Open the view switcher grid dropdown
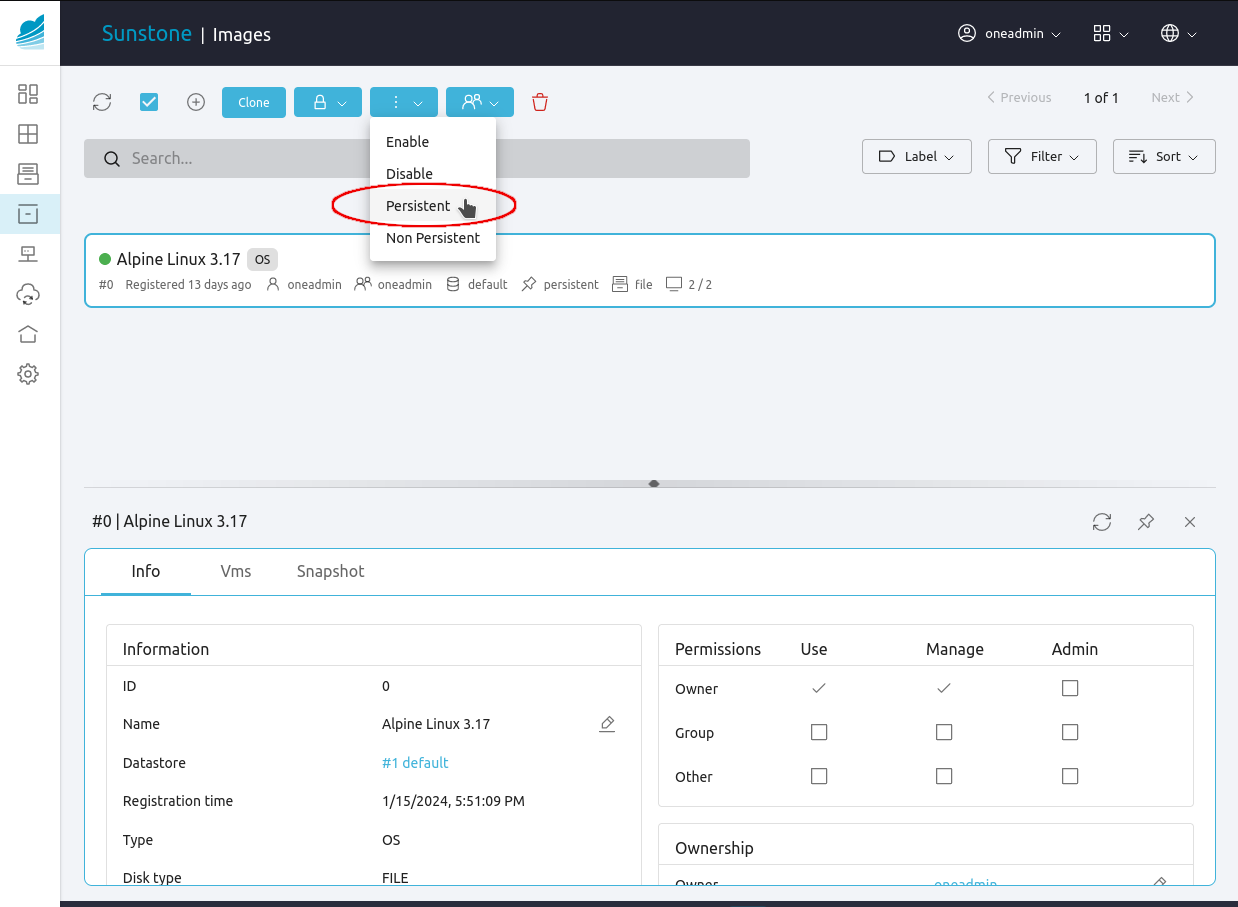Screen dimensions: 1238x907 [x=1111, y=33]
